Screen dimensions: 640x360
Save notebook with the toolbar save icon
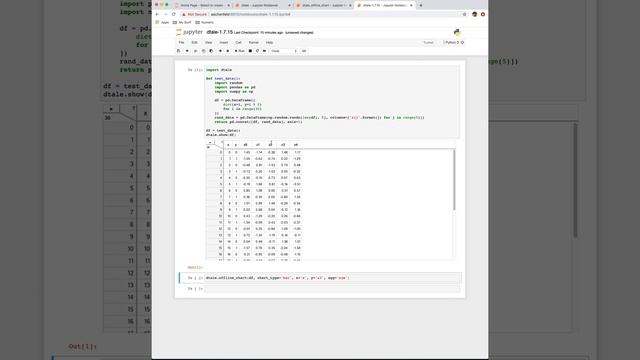tap(178, 51)
